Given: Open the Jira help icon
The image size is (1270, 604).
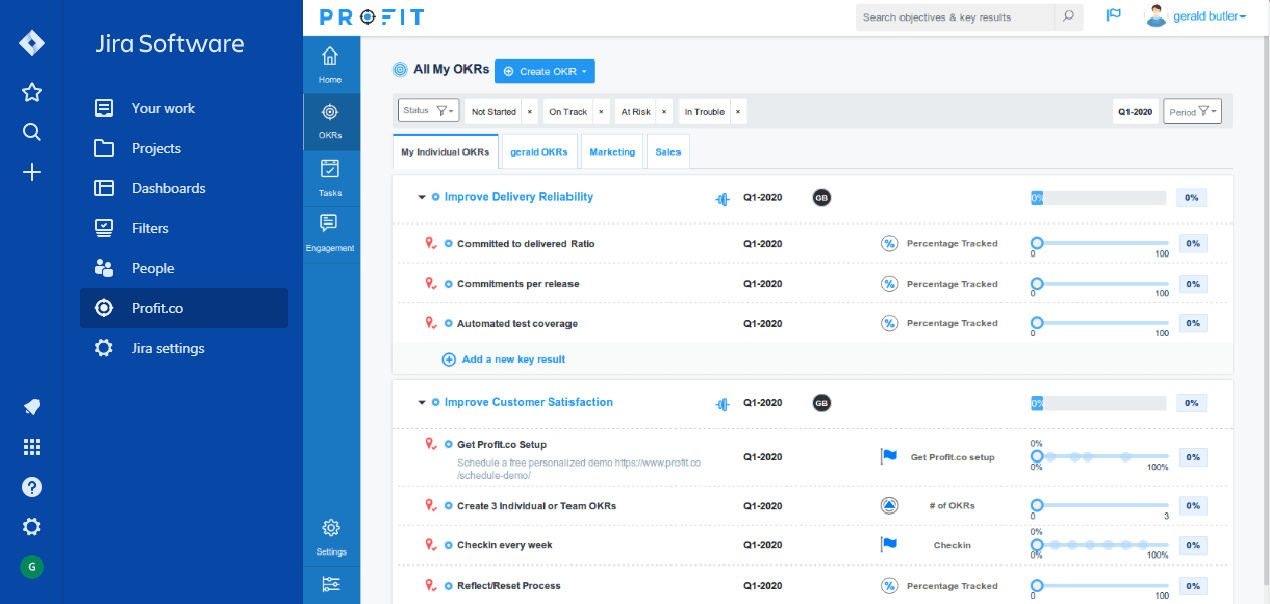Looking at the screenshot, I should 32,487.
